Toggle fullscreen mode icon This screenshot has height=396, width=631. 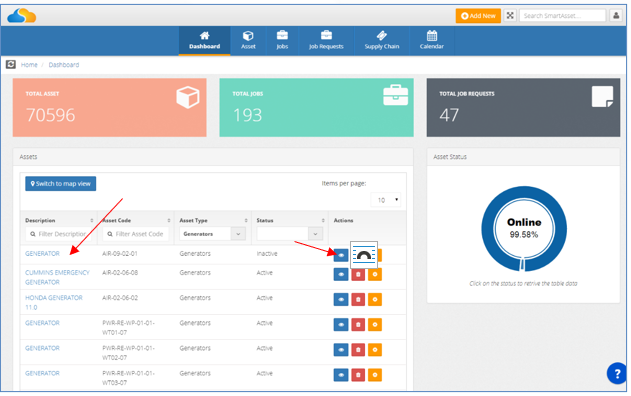(x=510, y=16)
